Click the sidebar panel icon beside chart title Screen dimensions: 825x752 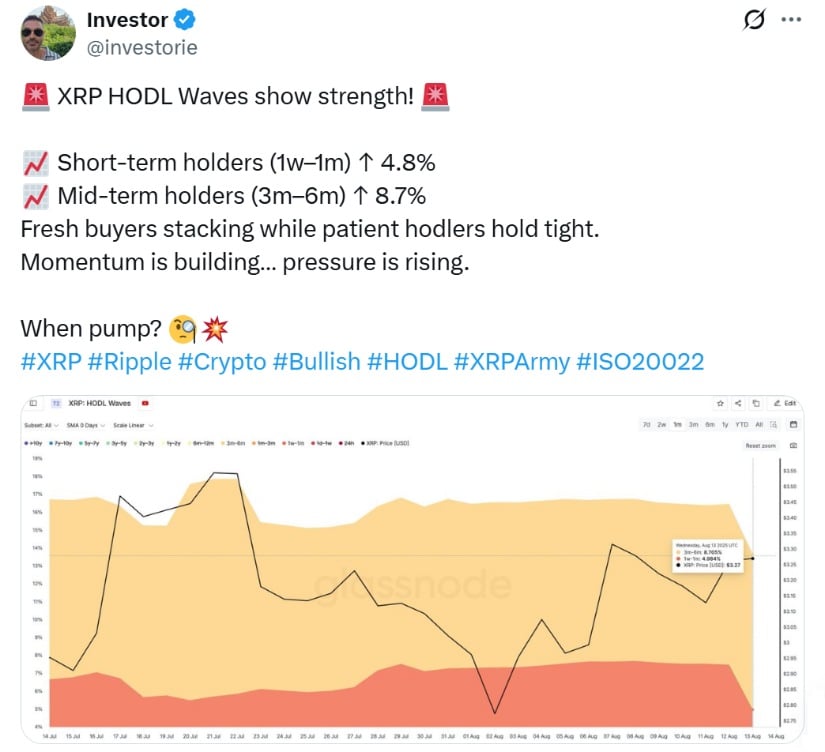click(33, 403)
